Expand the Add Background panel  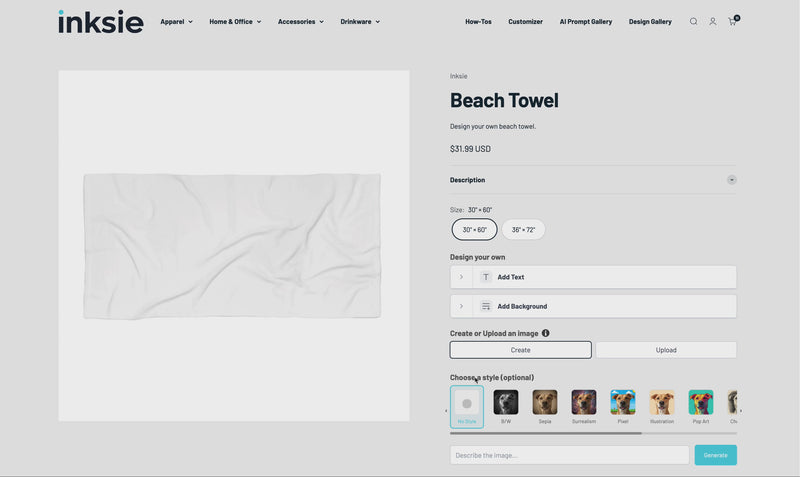593,306
